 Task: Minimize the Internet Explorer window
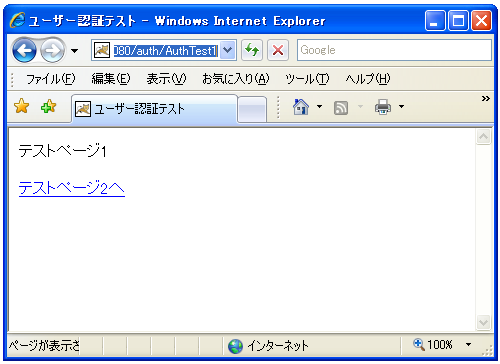[x=435, y=21]
